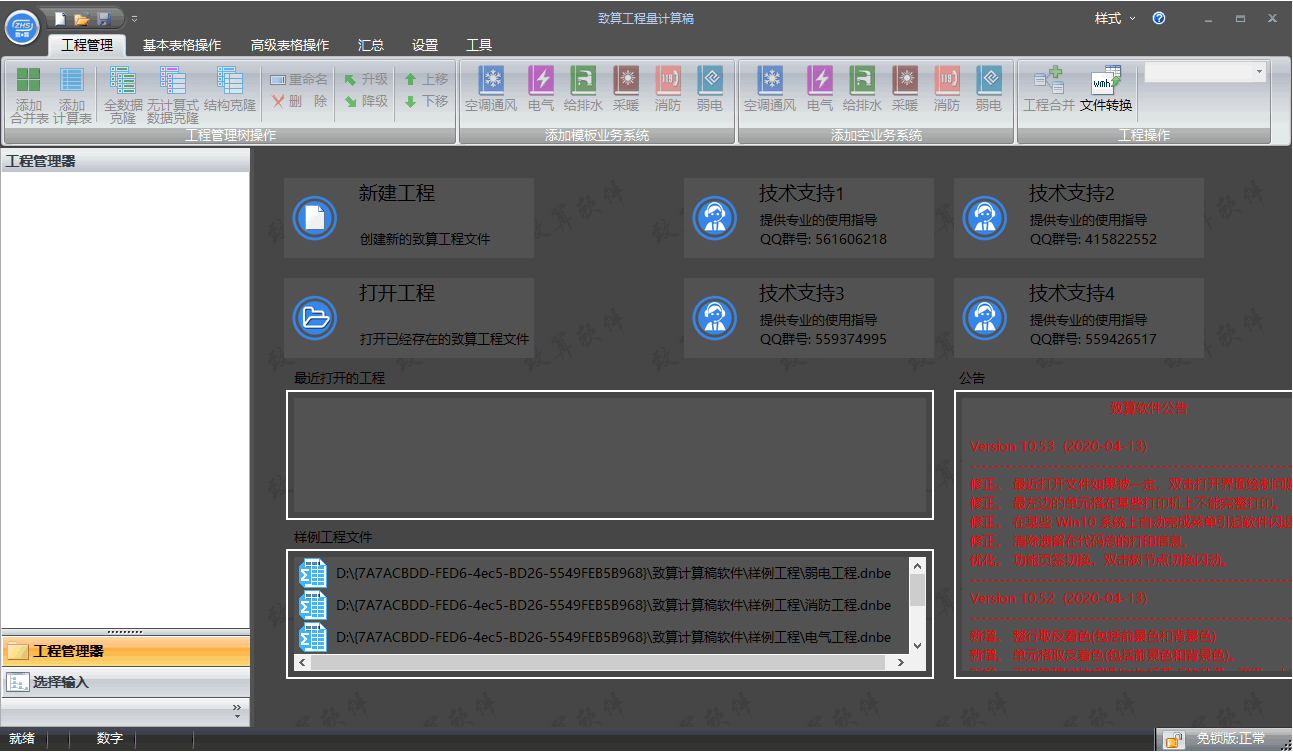Add 电气 in 添加模板业务系统 group
This screenshot has width=1293, height=752.
pos(541,89)
